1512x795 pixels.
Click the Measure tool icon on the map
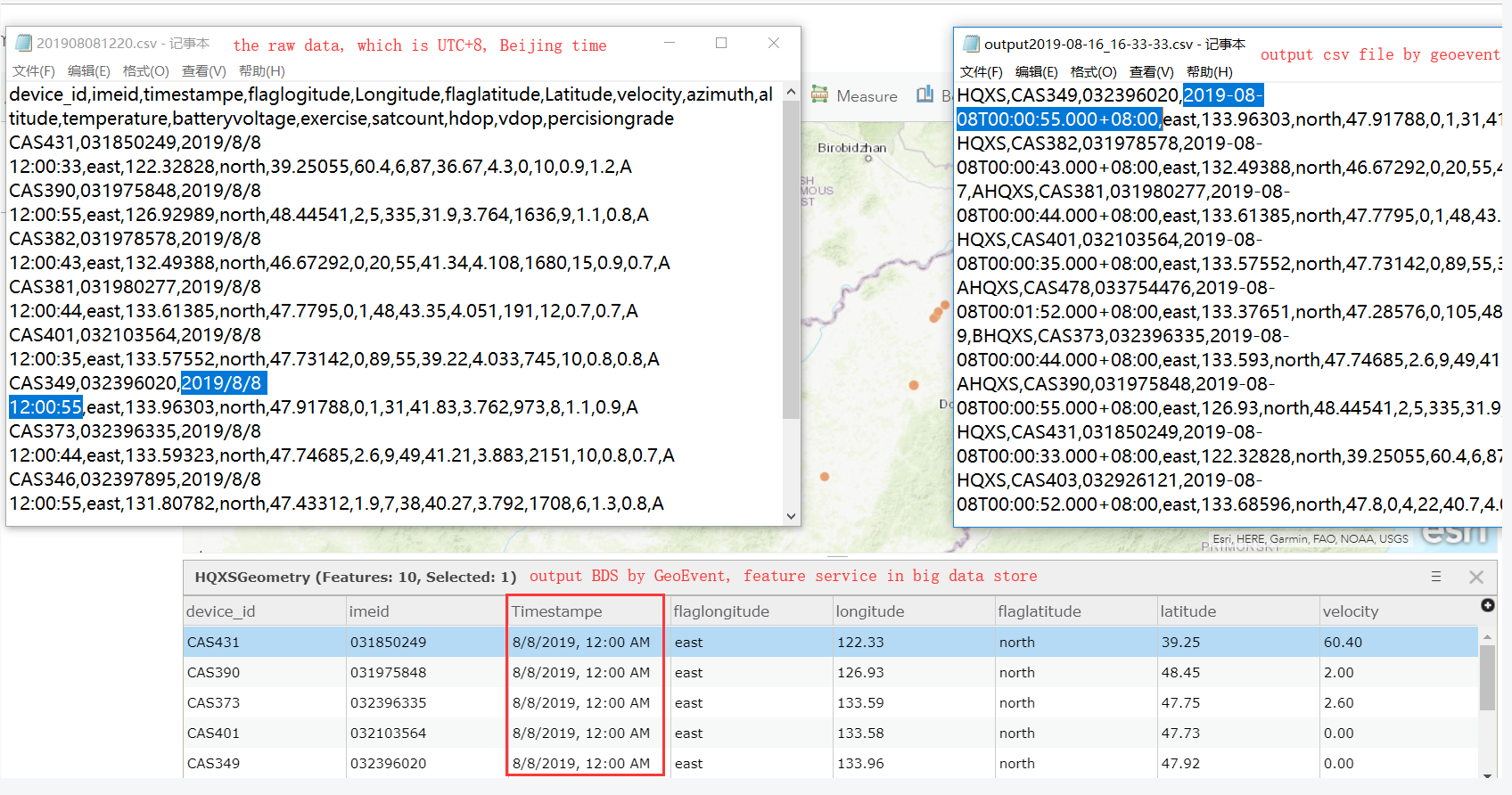(x=819, y=94)
